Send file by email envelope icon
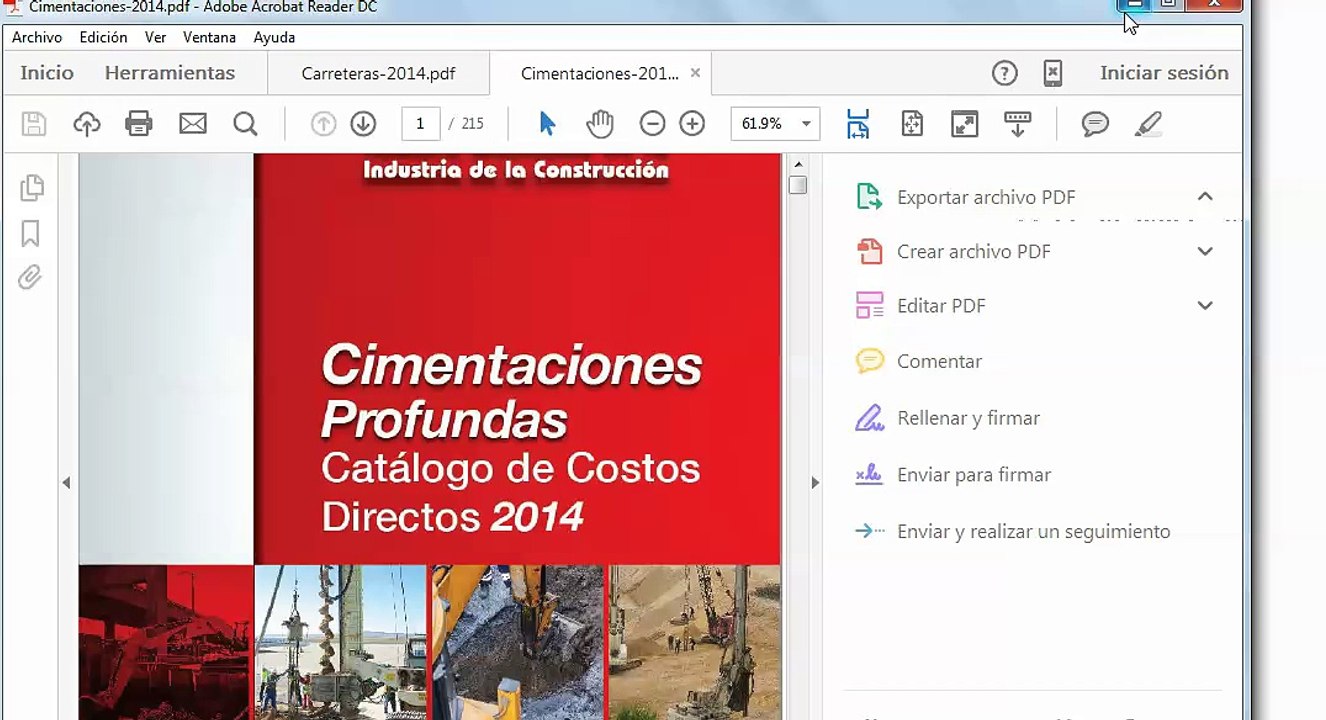The image size is (1326, 720). pyautogui.click(x=193, y=124)
